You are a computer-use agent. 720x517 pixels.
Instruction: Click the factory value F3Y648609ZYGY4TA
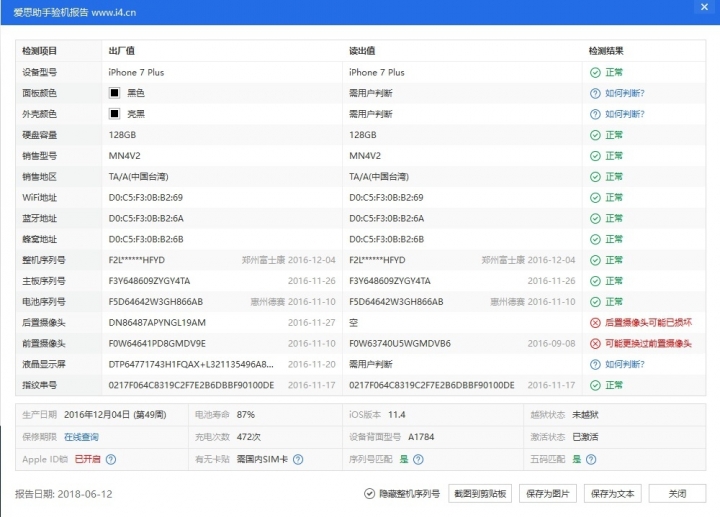click(x=149, y=281)
